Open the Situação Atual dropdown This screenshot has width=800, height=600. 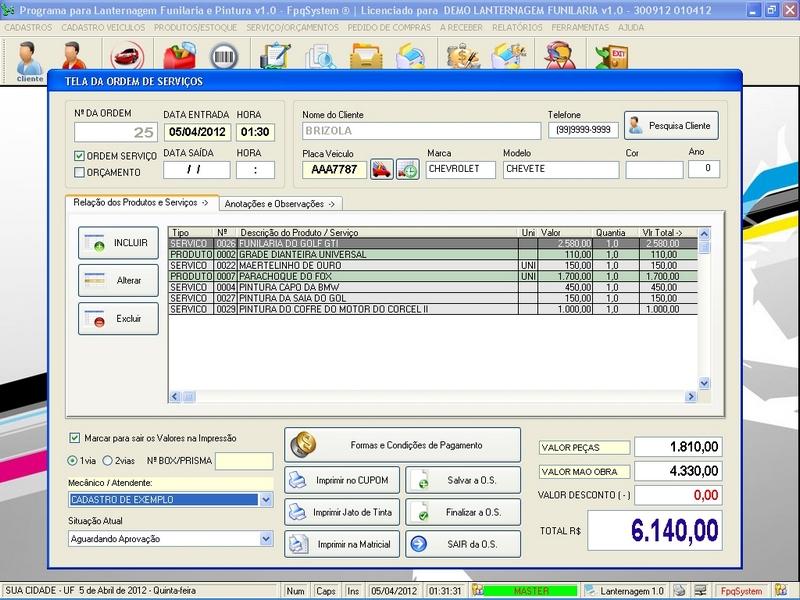click(x=265, y=539)
